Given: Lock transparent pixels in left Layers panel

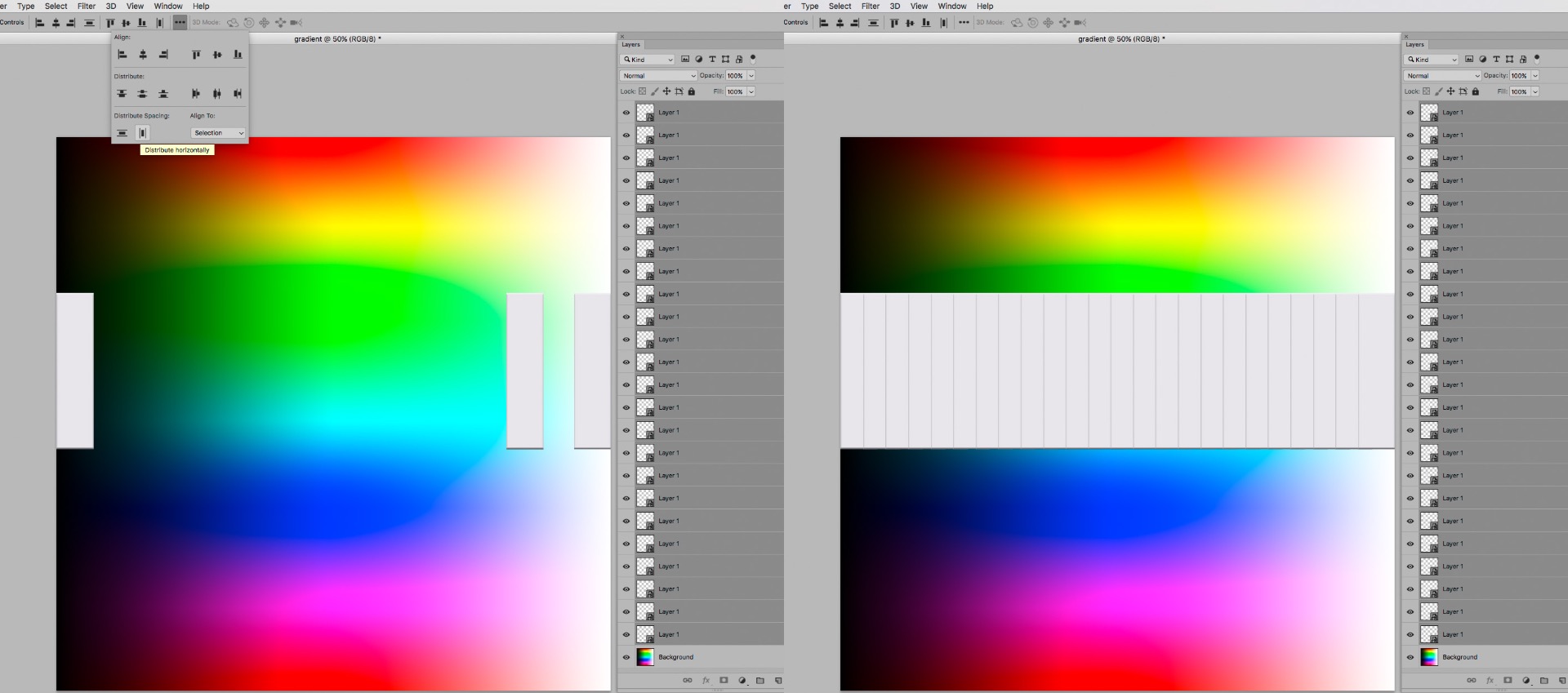Looking at the screenshot, I should 643,91.
